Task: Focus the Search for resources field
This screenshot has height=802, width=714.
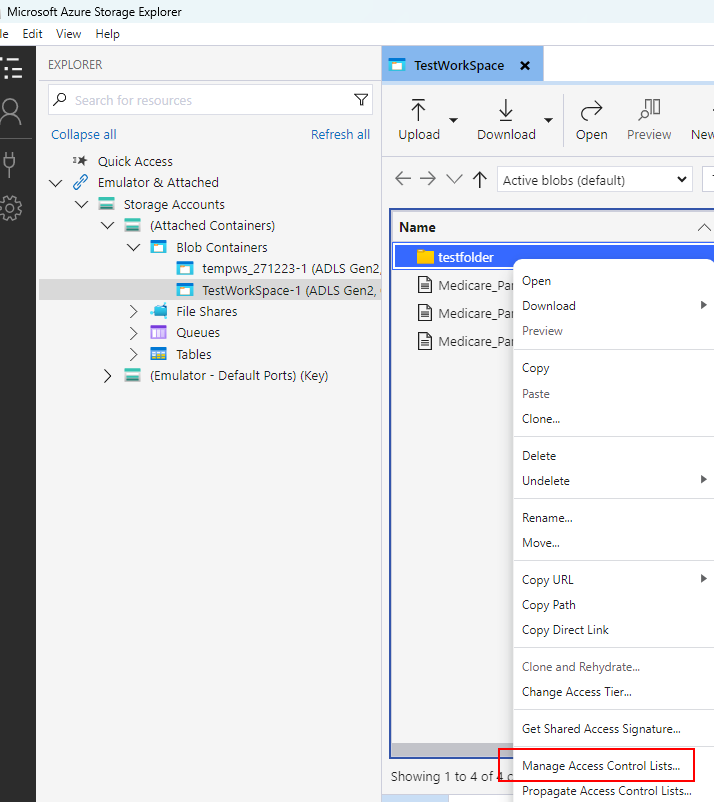Action: 210,100
